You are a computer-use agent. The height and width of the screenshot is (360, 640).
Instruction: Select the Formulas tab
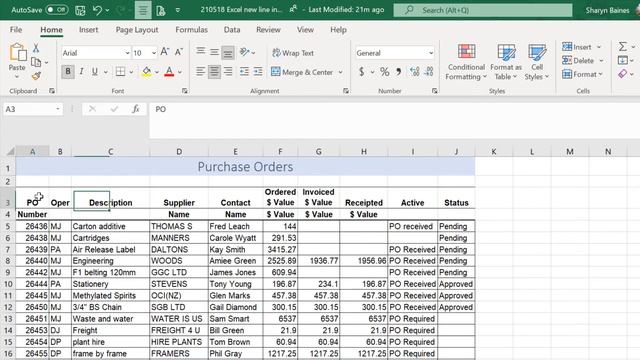(191, 30)
